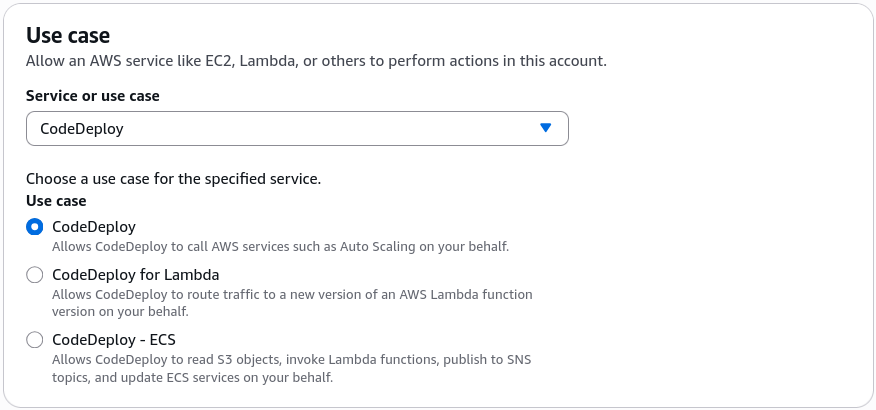Click version on your behalf description line

(x=120, y=312)
